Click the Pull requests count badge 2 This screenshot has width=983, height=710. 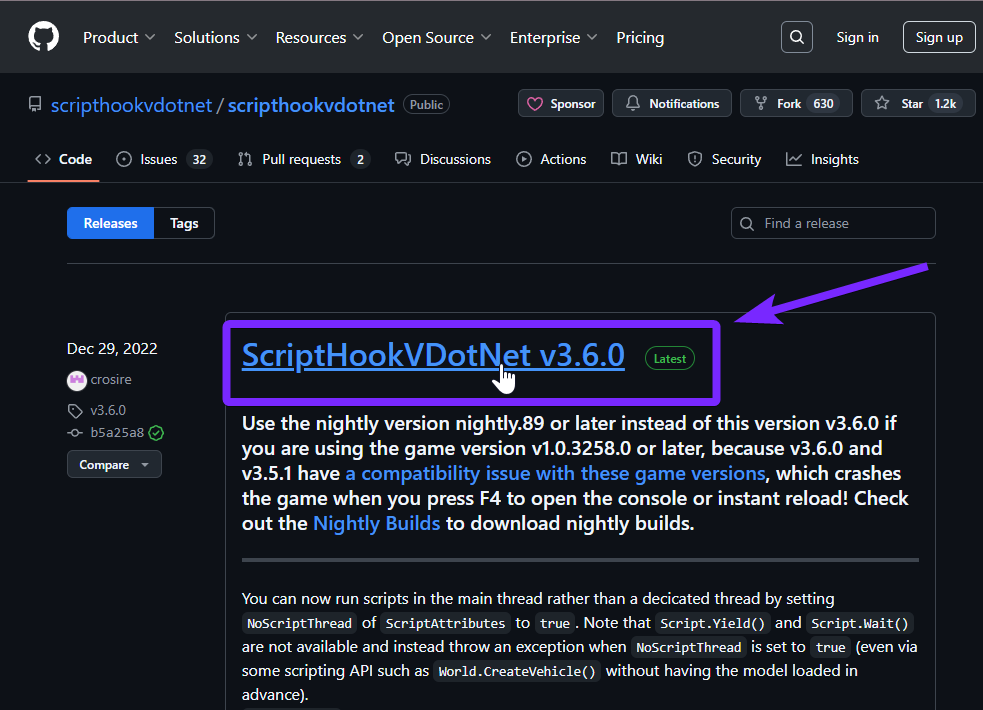point(360,160)
